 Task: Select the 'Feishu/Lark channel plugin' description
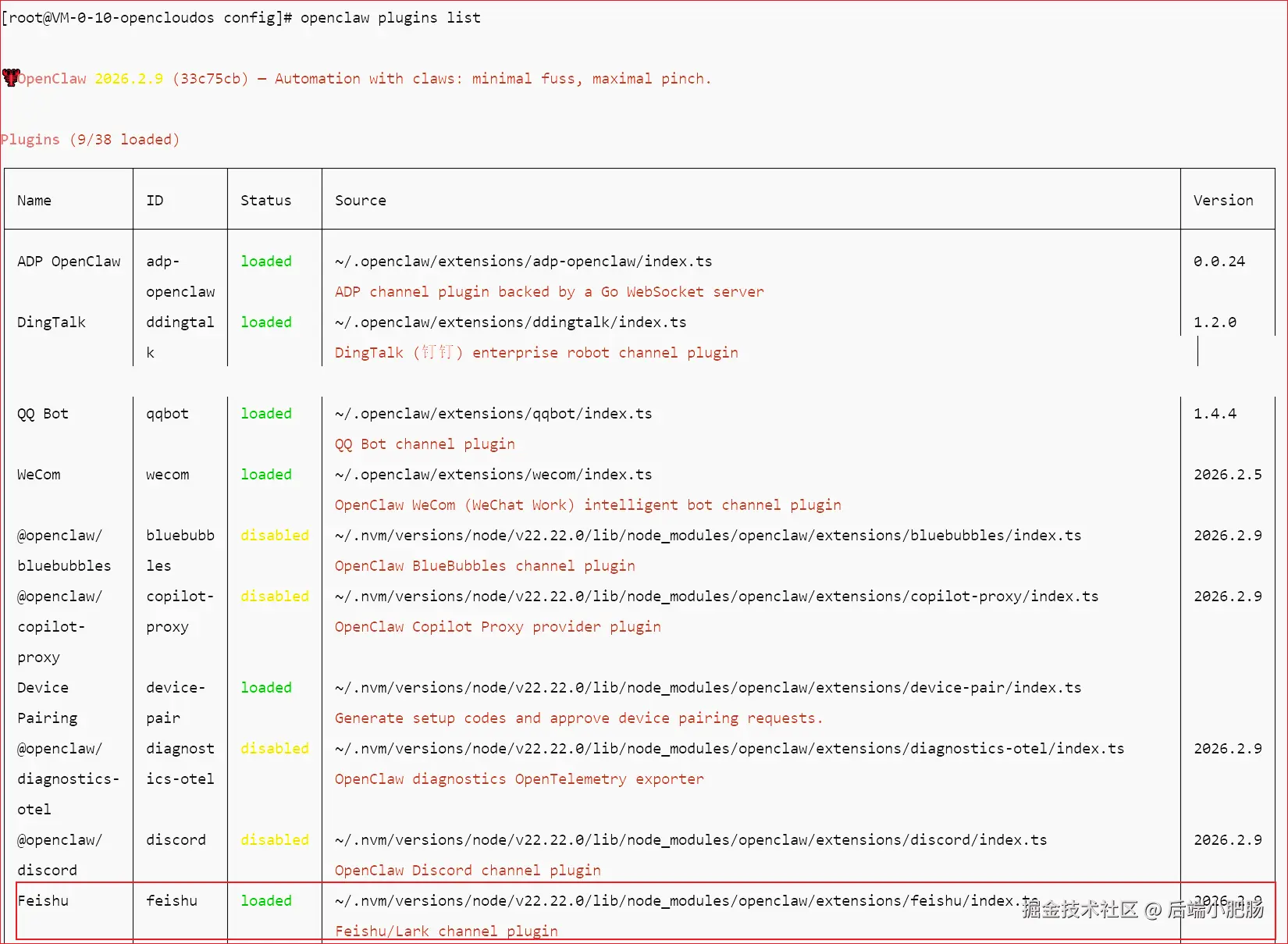[447, 932]
